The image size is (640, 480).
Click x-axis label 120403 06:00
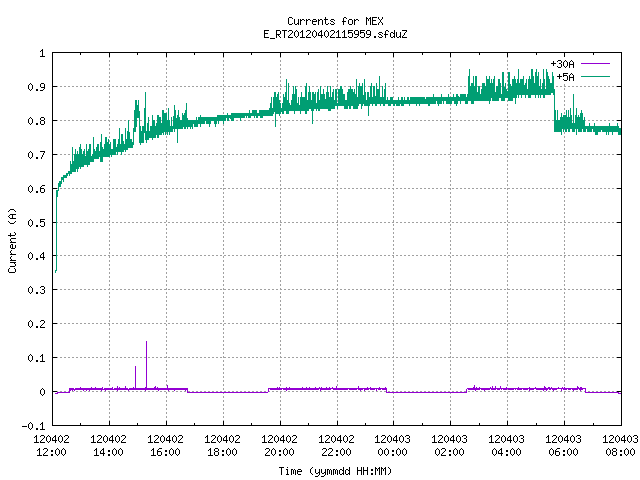click(563, 446)
